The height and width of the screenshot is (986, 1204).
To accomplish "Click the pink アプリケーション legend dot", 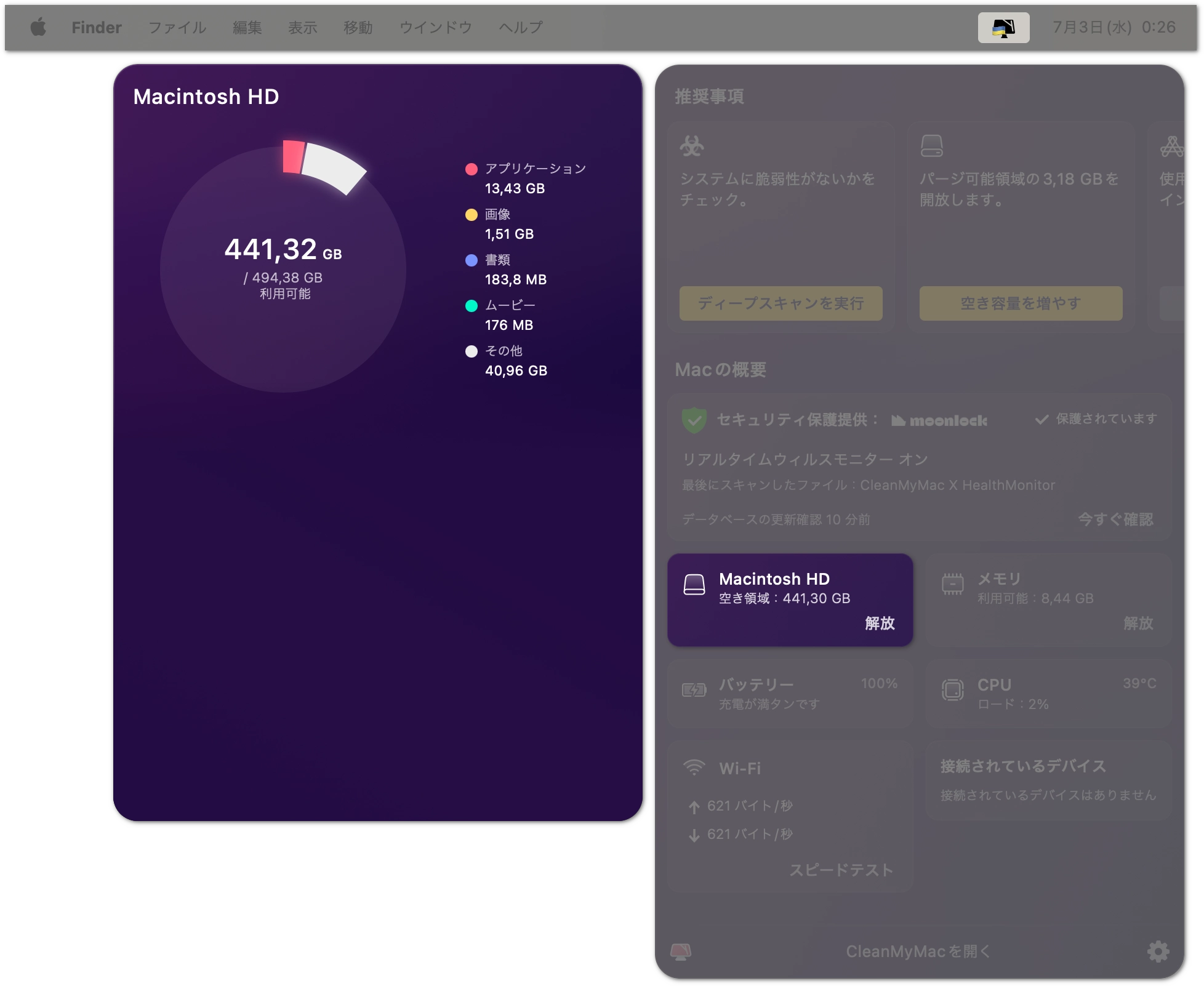I will pos(472,169).
